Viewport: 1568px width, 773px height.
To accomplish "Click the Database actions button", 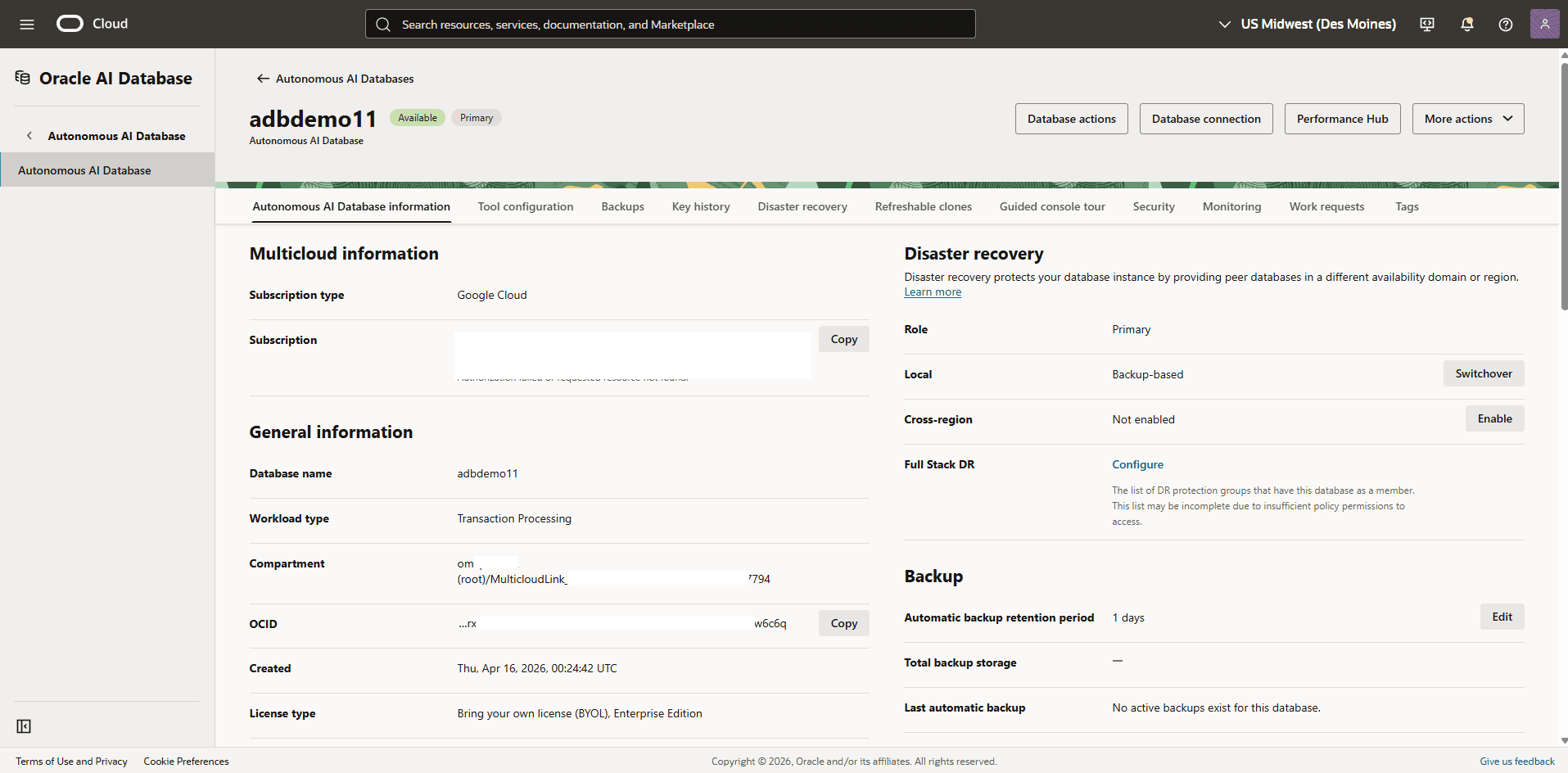I will (x=1072, y=119).
